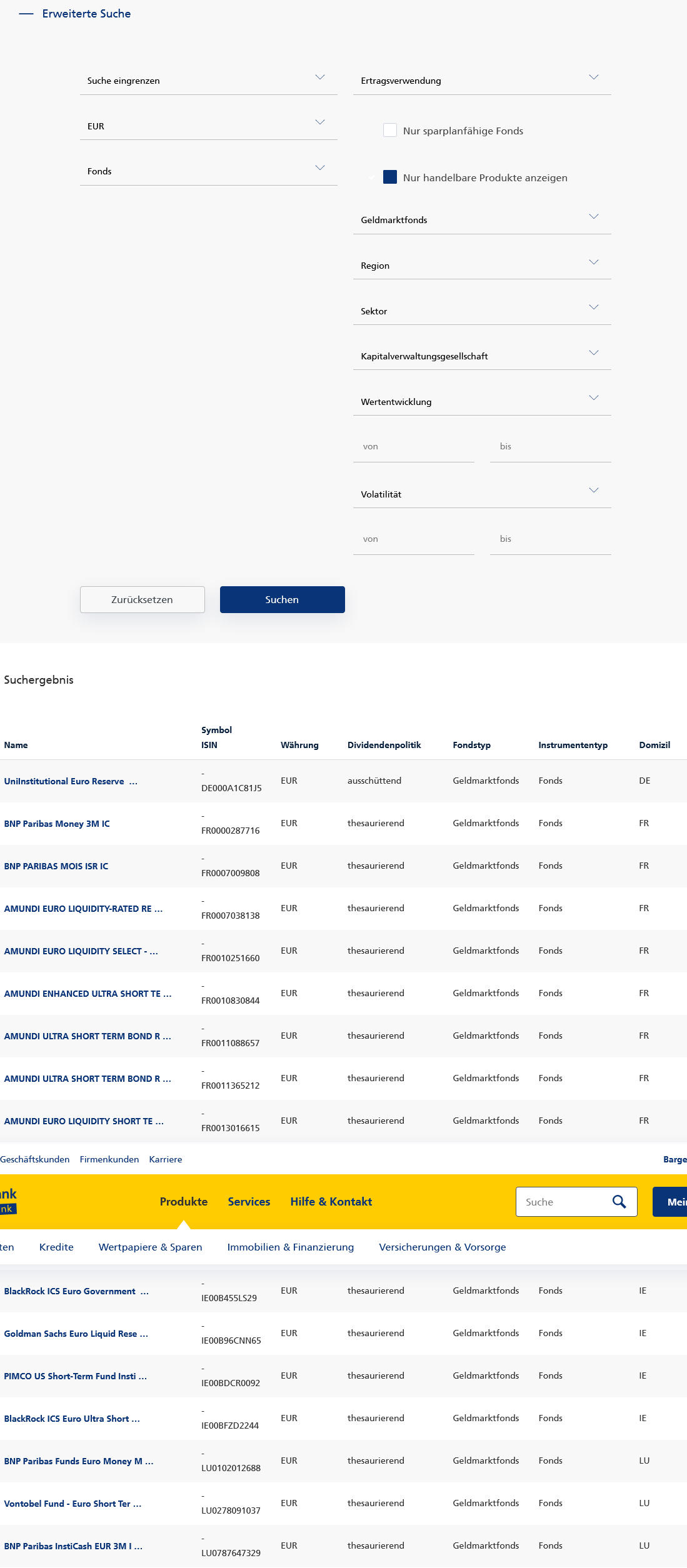
Task: Click Wertentwicklung bis field
Action: point(551,447)
